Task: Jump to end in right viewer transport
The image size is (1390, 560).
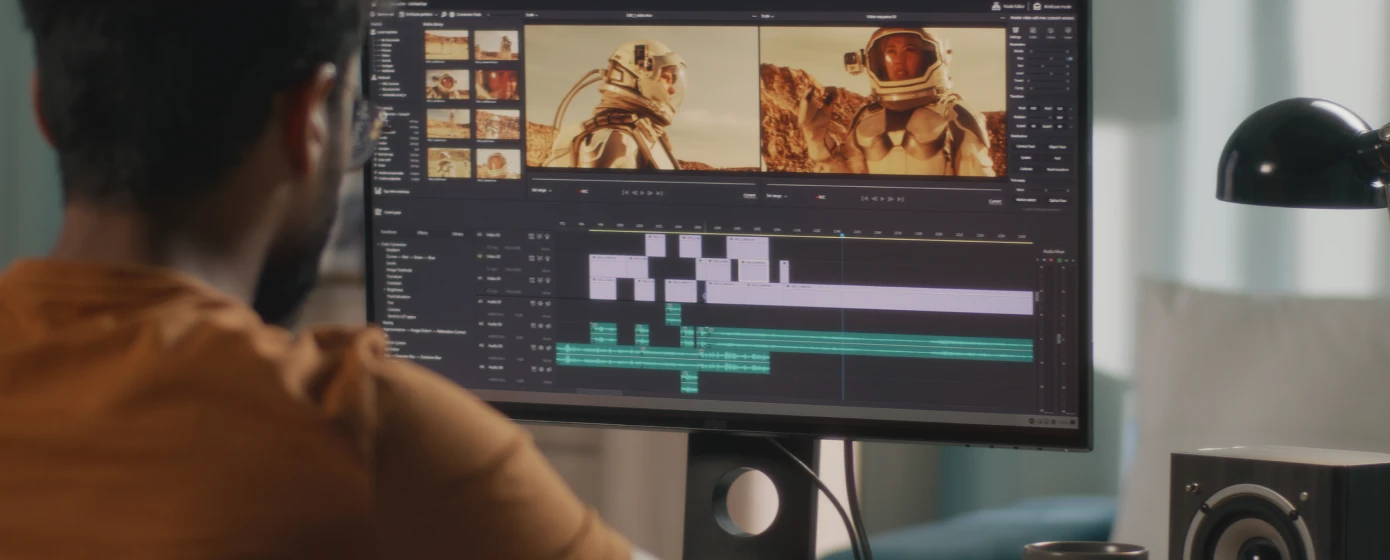Action: 900,199
